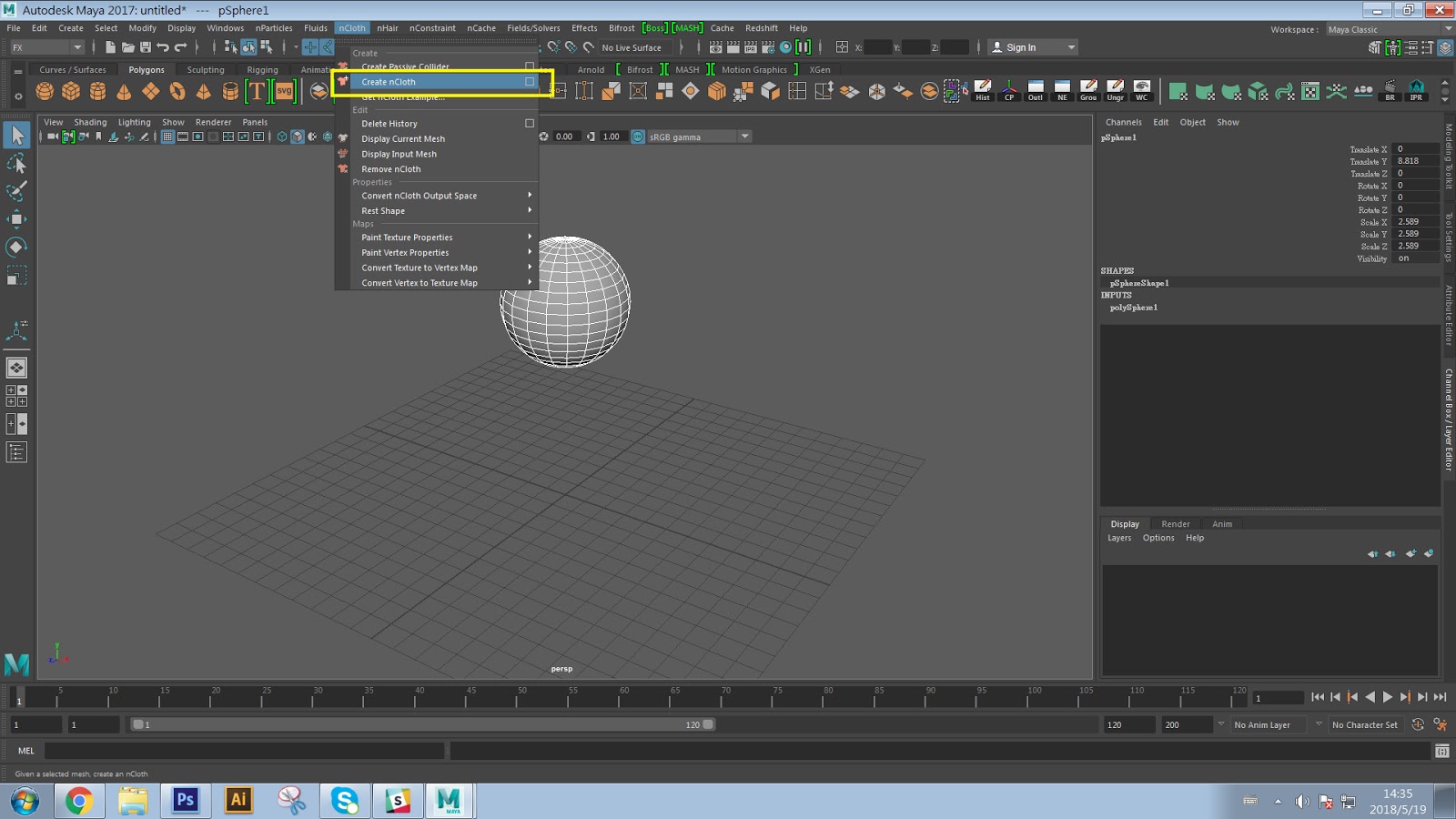Switch to the Sculpting shelf tab

(205, 70)
